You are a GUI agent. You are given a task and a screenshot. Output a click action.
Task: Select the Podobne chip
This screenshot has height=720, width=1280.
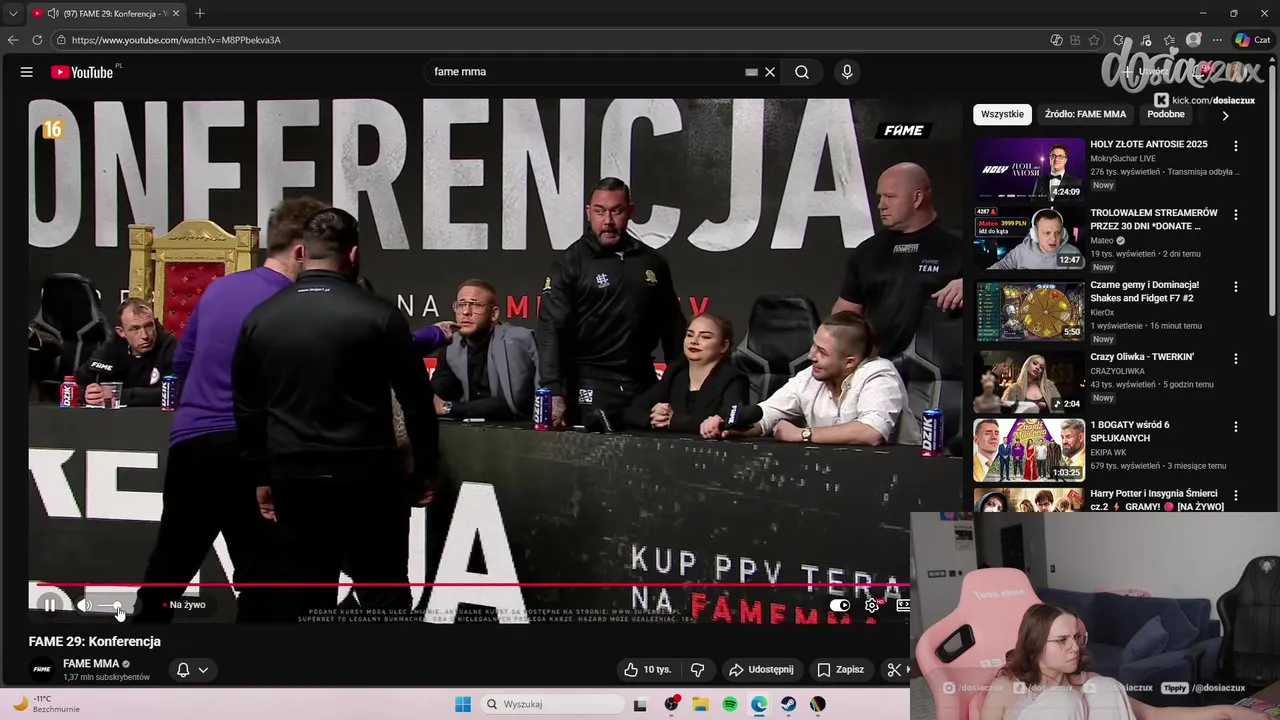click(x=1166, y=114)
